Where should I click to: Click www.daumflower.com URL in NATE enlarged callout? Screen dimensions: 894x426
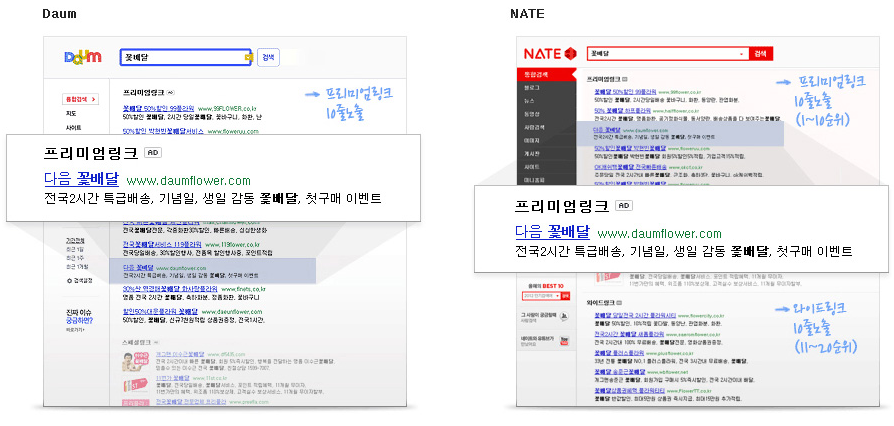point(660,234)
